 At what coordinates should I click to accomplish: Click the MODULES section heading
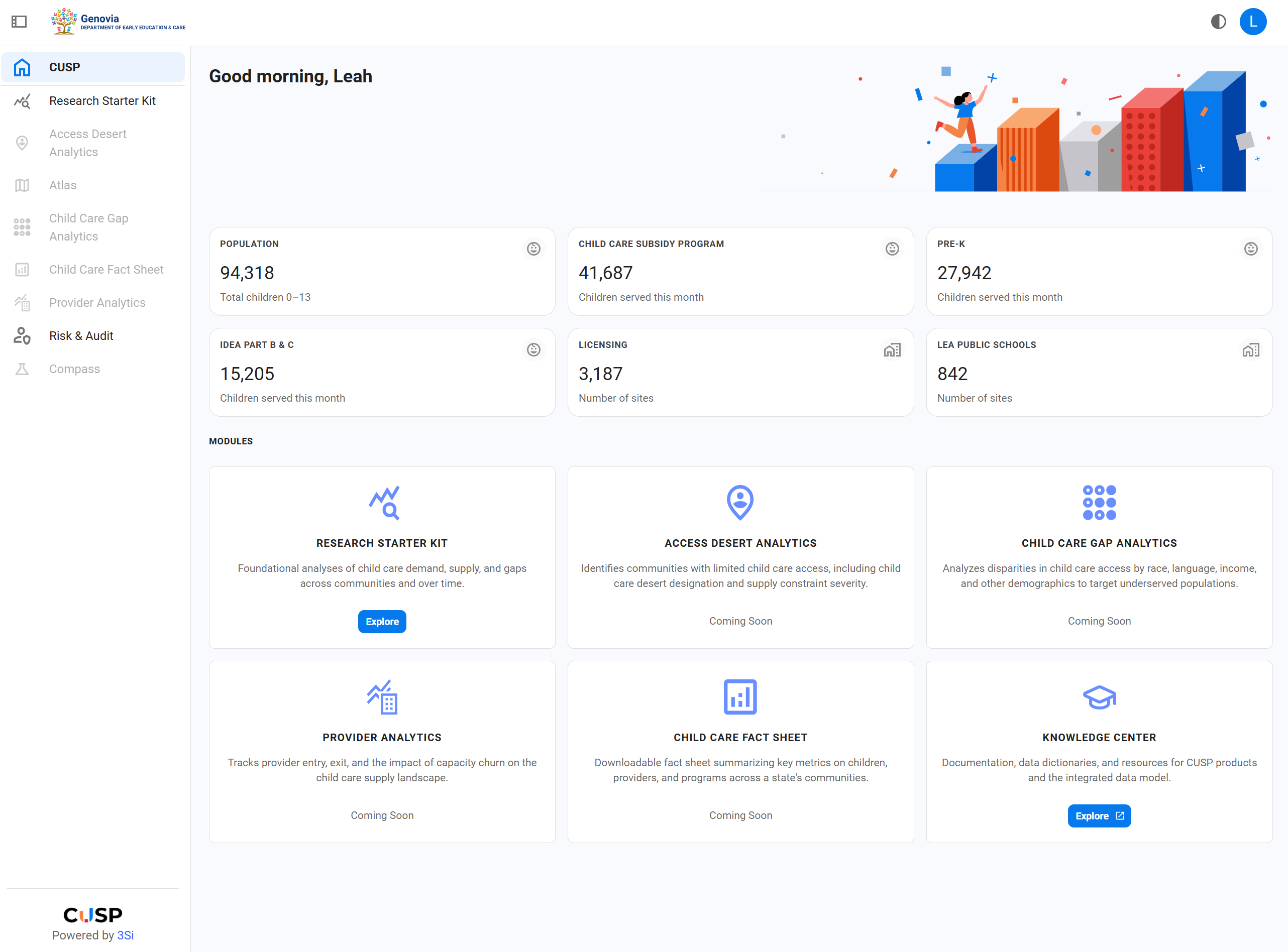point(231,441)
